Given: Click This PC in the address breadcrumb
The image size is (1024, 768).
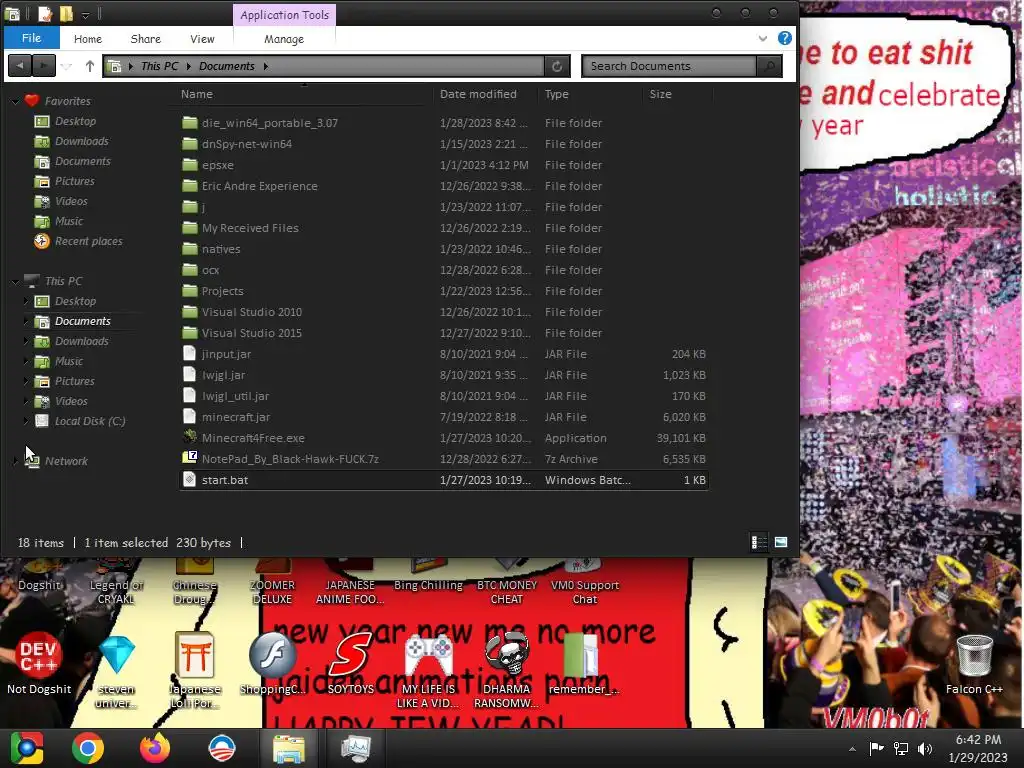Looking at the screenshot, I should coord(159,66).
